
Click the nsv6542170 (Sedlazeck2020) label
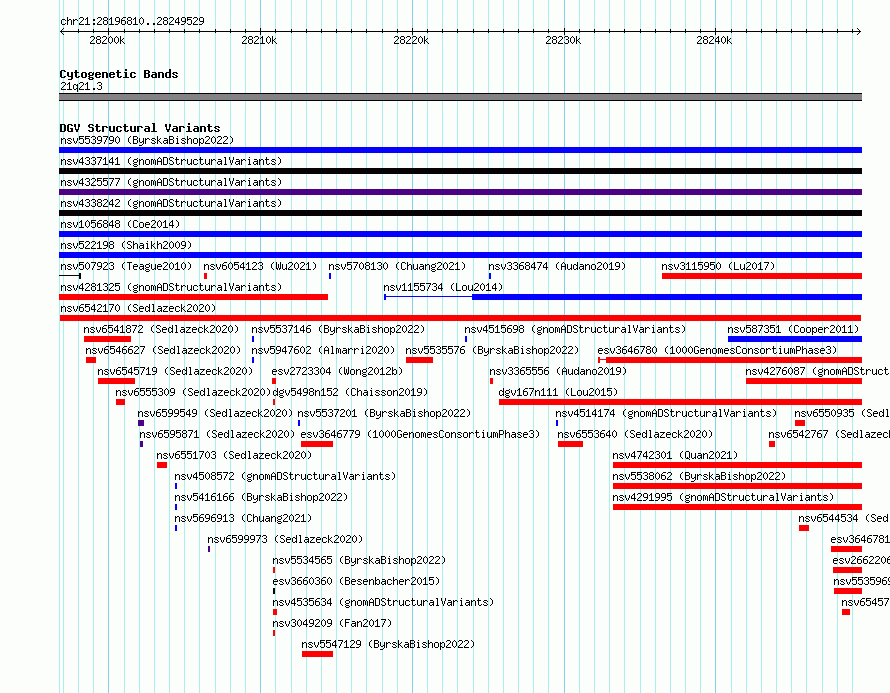tap(138, 308)
